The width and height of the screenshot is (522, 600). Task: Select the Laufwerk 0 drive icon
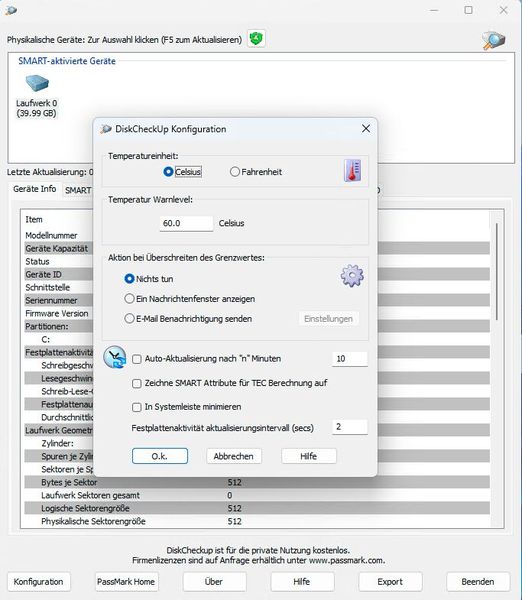[x=37, y=83]
